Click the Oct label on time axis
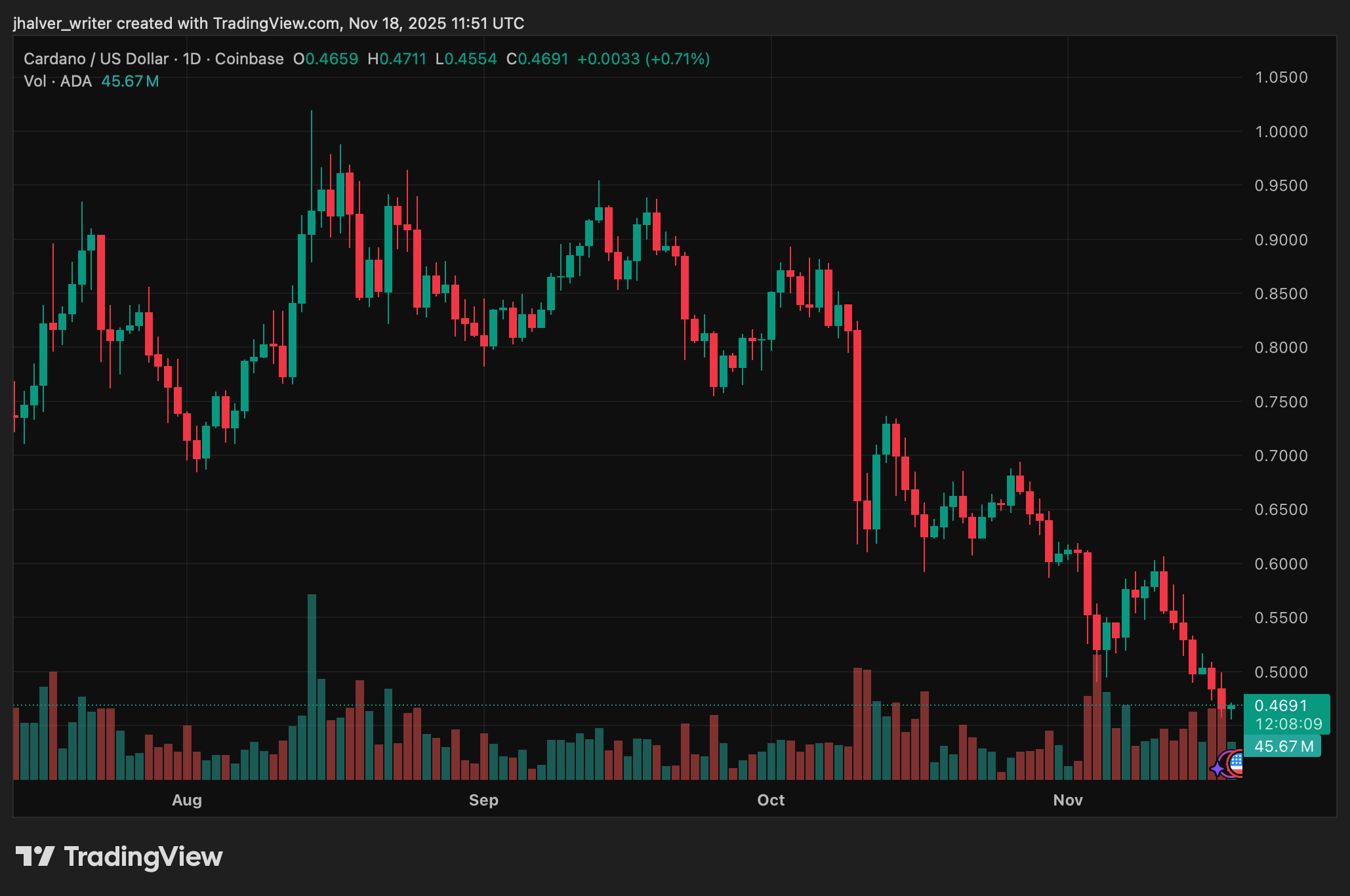Viewport: 1350px width, 896px height. 771,800
